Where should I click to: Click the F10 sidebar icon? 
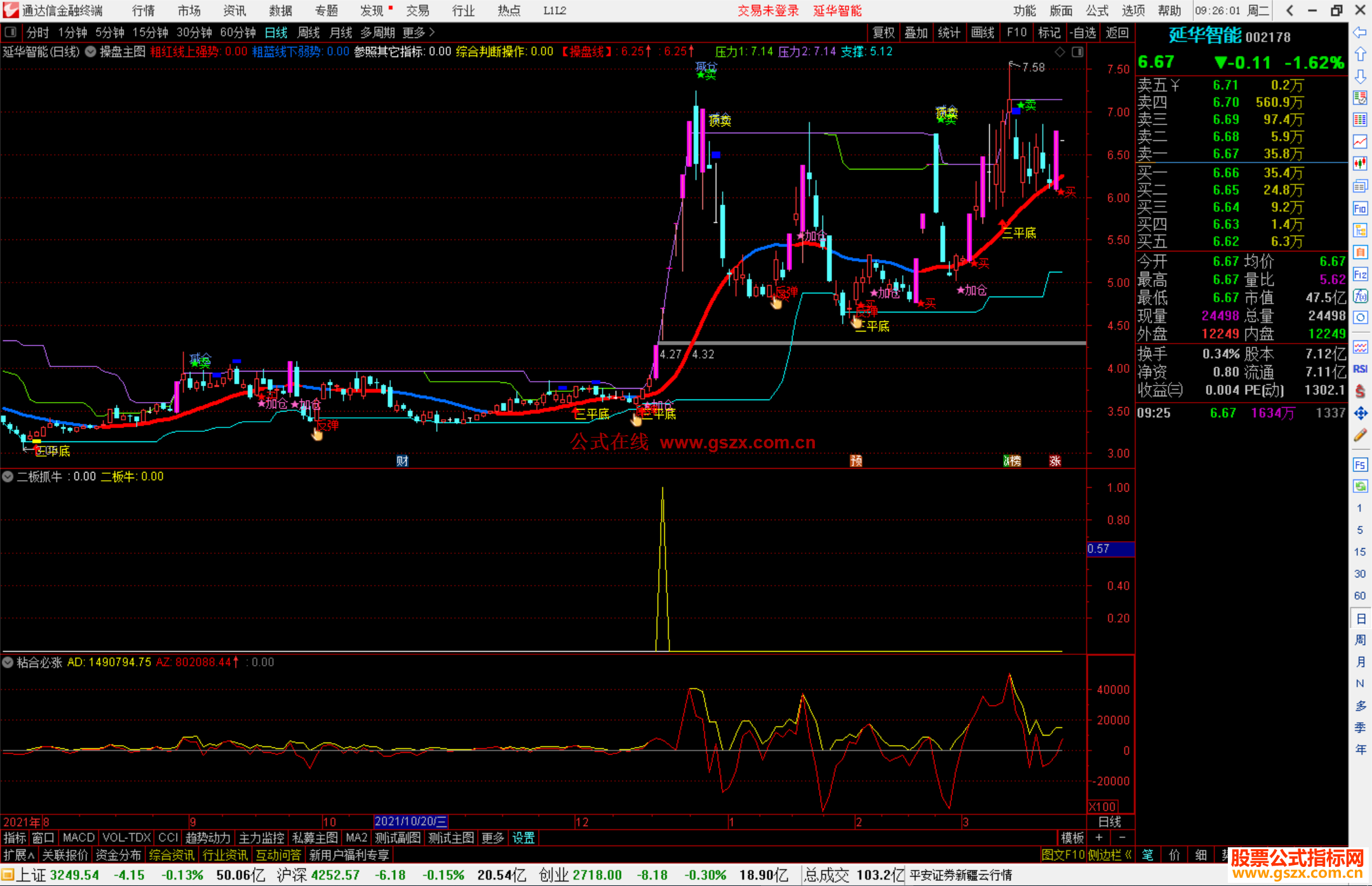[x=1360, y=208]
